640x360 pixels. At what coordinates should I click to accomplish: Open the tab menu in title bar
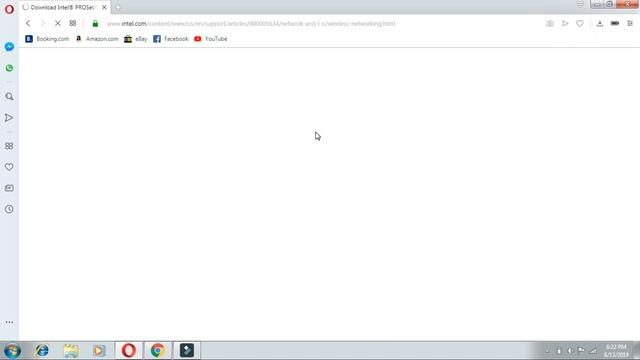point(580,4)
